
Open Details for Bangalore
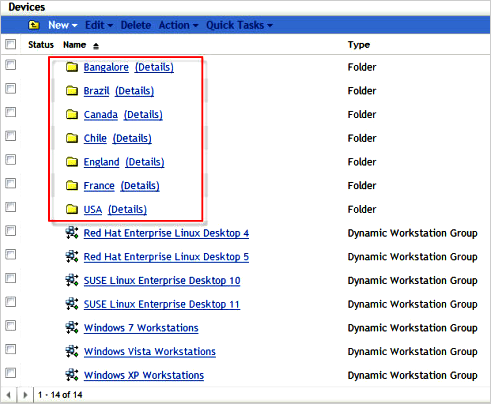point(154,67)
